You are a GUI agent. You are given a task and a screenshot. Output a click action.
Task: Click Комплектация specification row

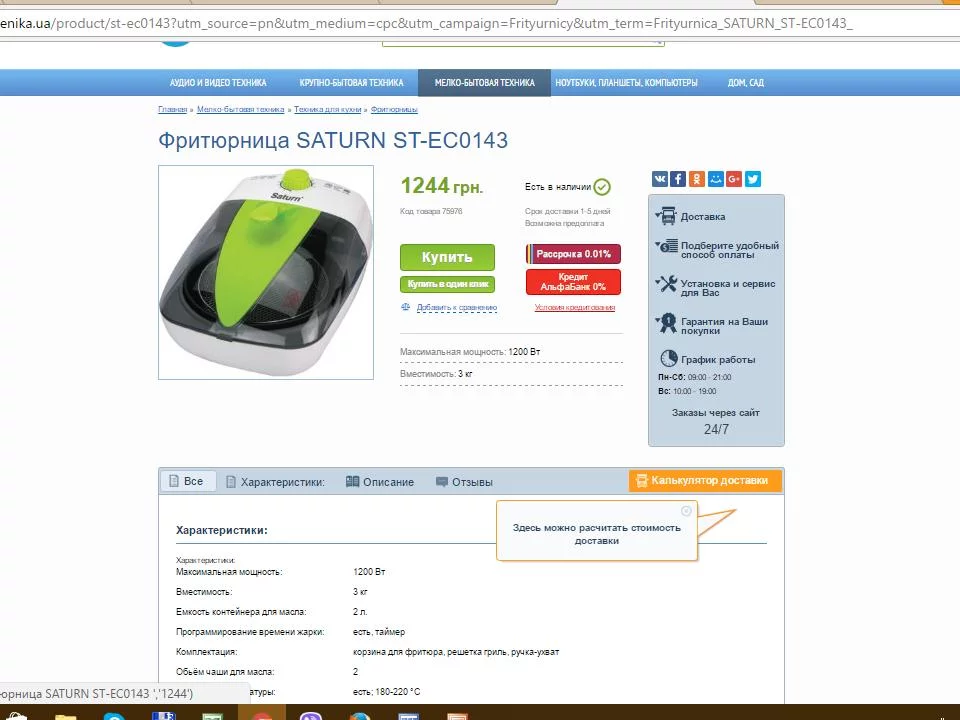pos(367,652)
